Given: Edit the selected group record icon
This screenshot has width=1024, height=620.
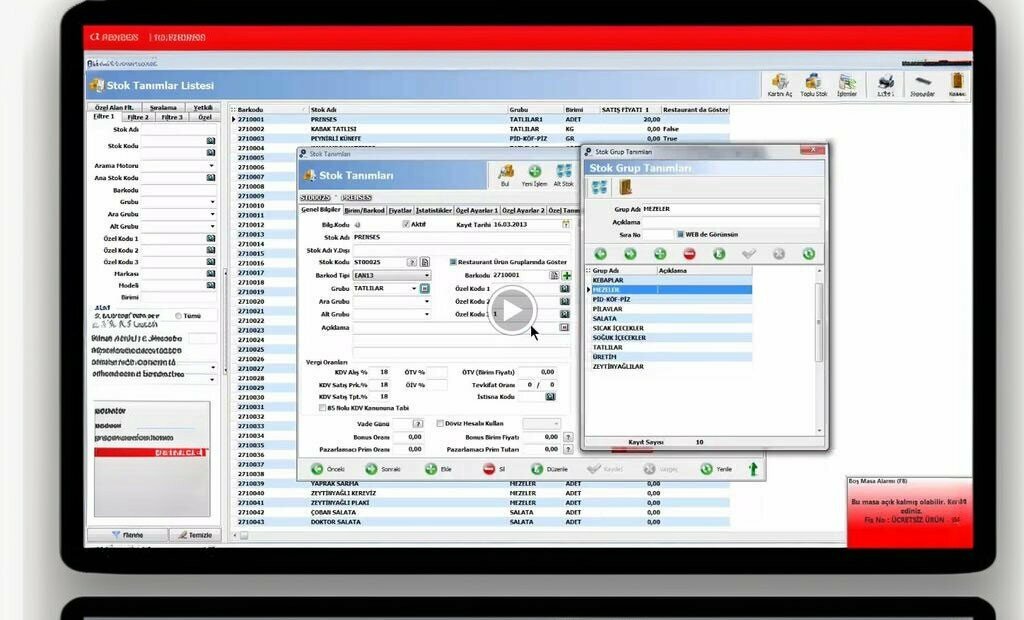Looking at the screenshot, I should click(719, 253).
